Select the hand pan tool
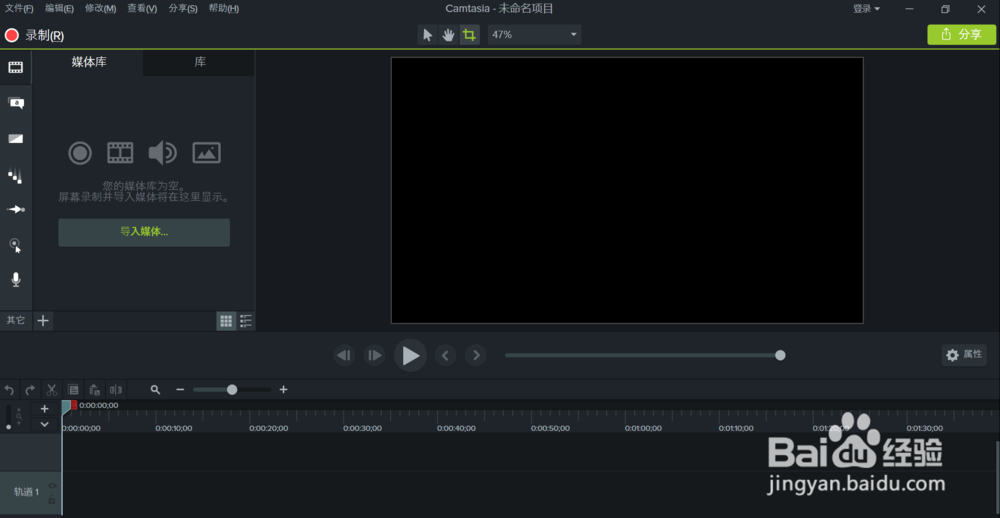 pos(448,34)
